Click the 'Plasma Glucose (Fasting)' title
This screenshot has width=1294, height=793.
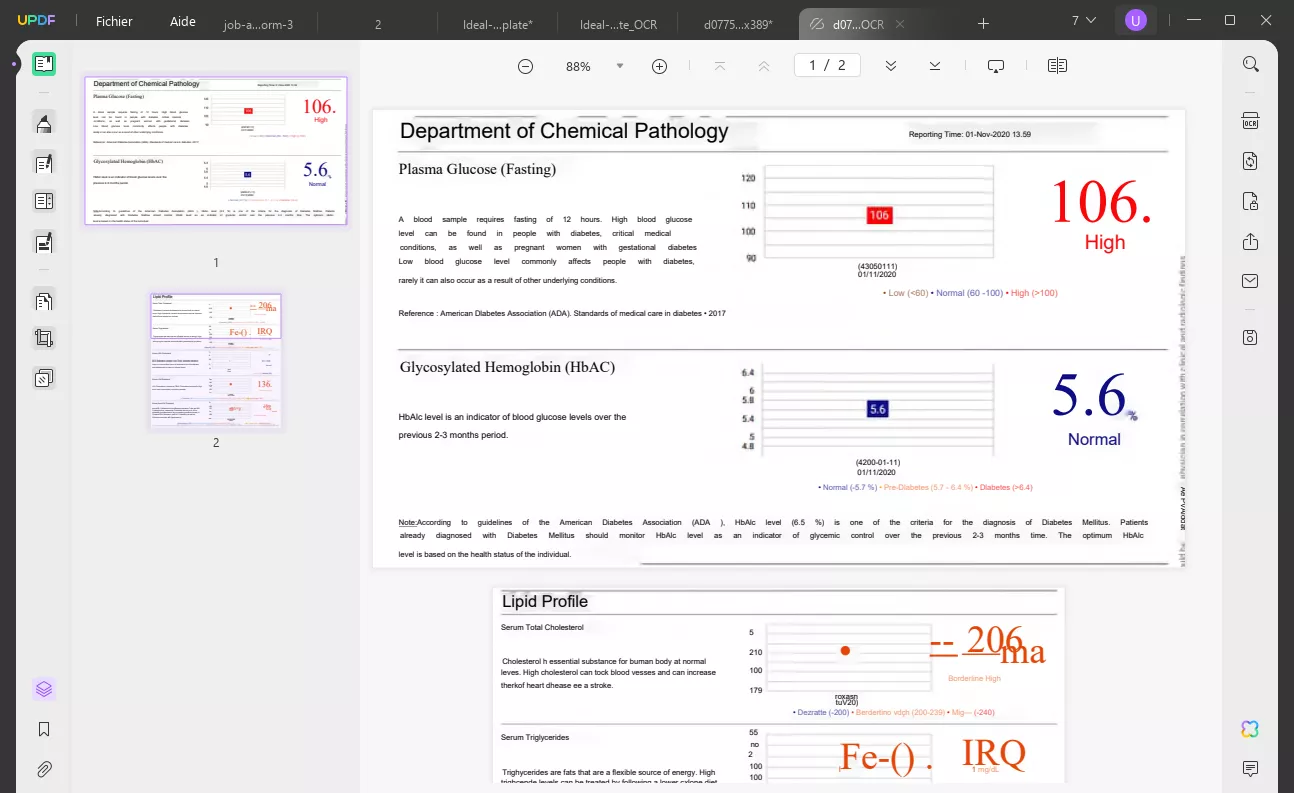pyautogui.click(x=477, y=169)
